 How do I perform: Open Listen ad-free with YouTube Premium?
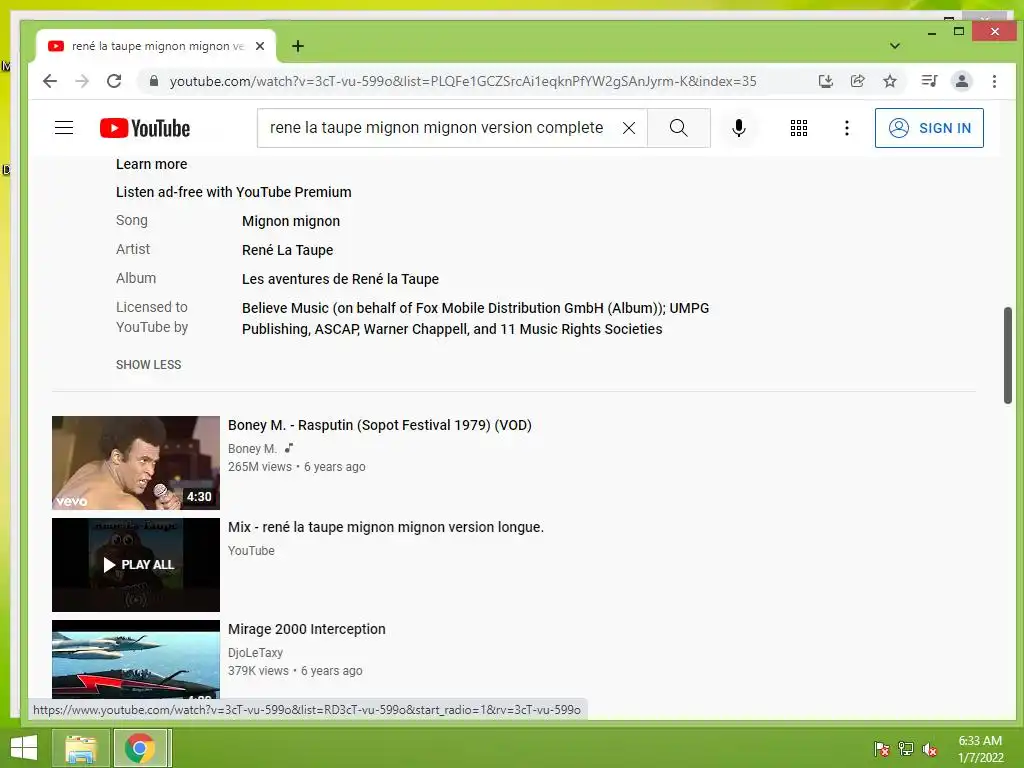coord(234,192)
